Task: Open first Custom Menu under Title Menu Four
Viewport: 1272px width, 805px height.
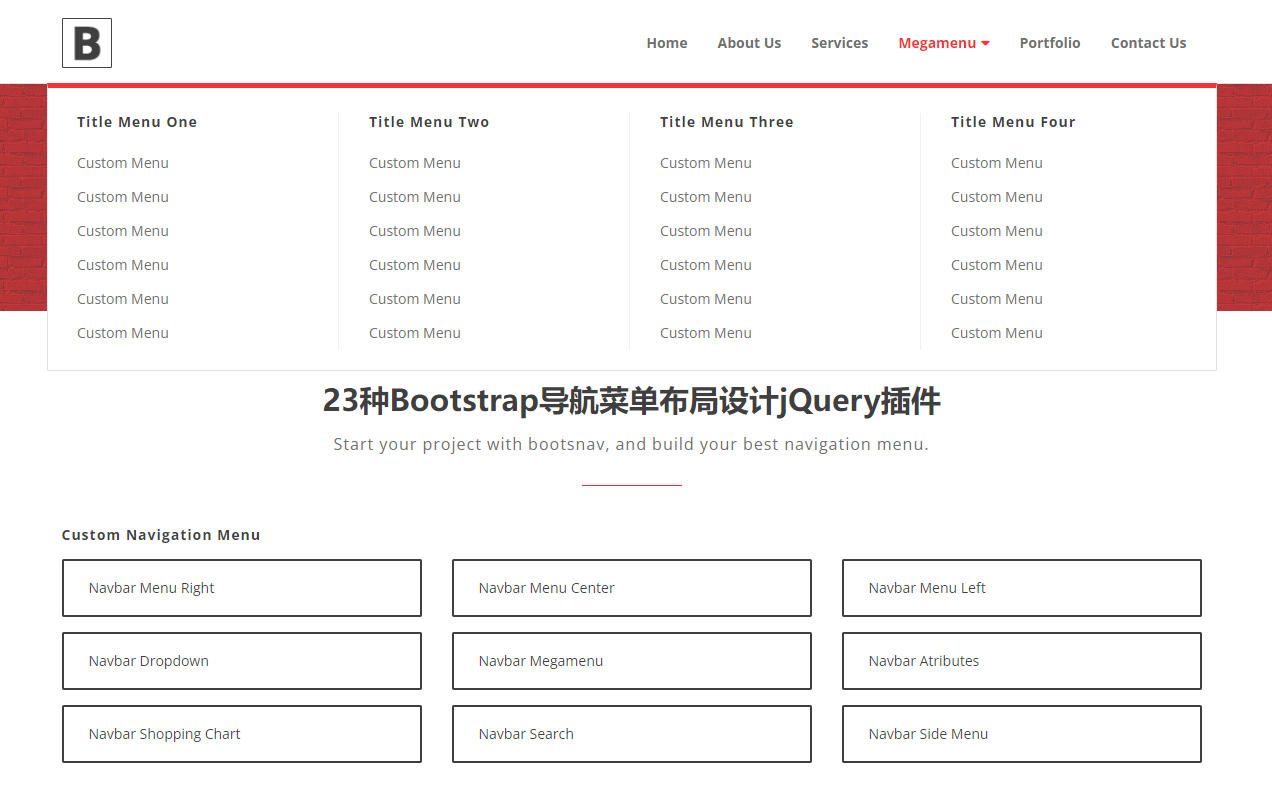Action: [997, 163]
